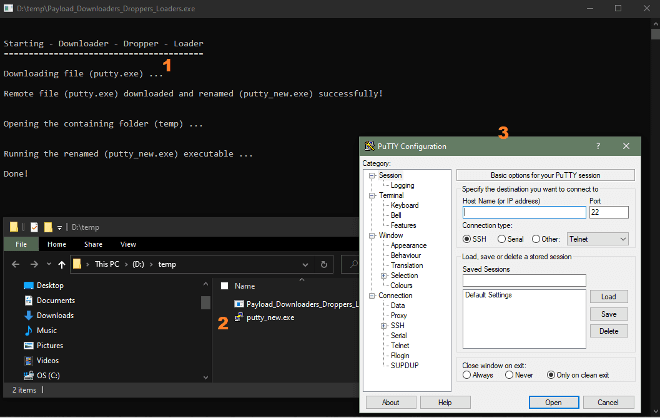Click the console window icon for Payload_Downloaders_Droppers_Loaders.exe
This screenshot has height=418, width=660.
pos(8,8)
